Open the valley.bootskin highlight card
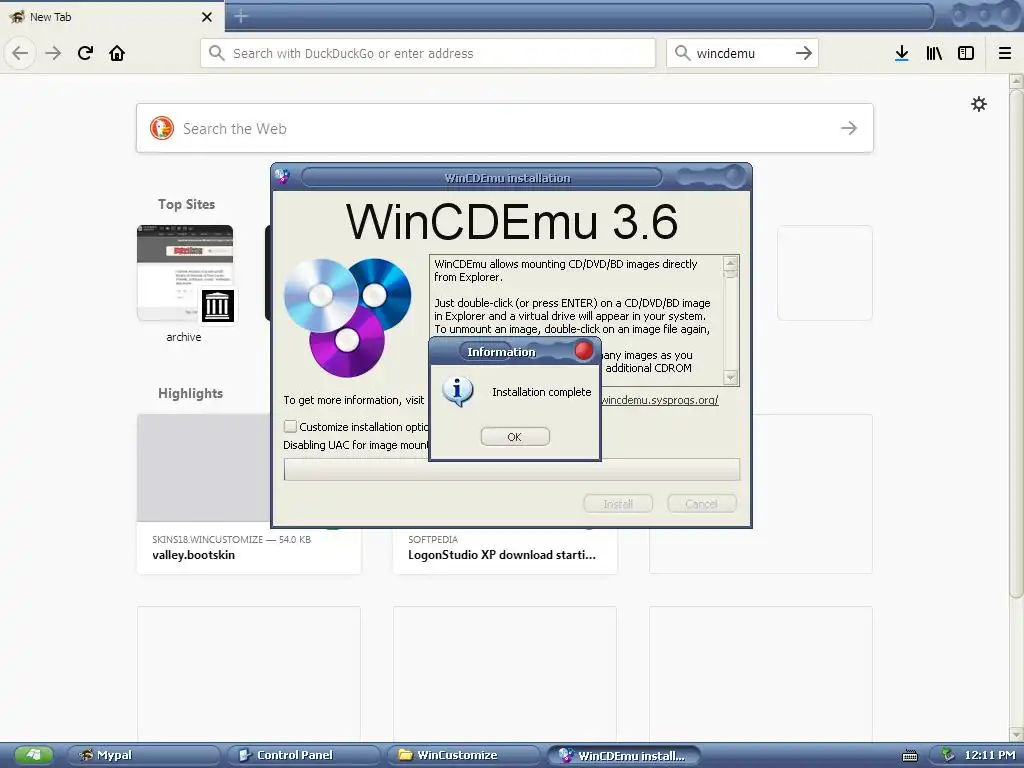Viewport: 1024px width, 768px height. tap(249, 494)
